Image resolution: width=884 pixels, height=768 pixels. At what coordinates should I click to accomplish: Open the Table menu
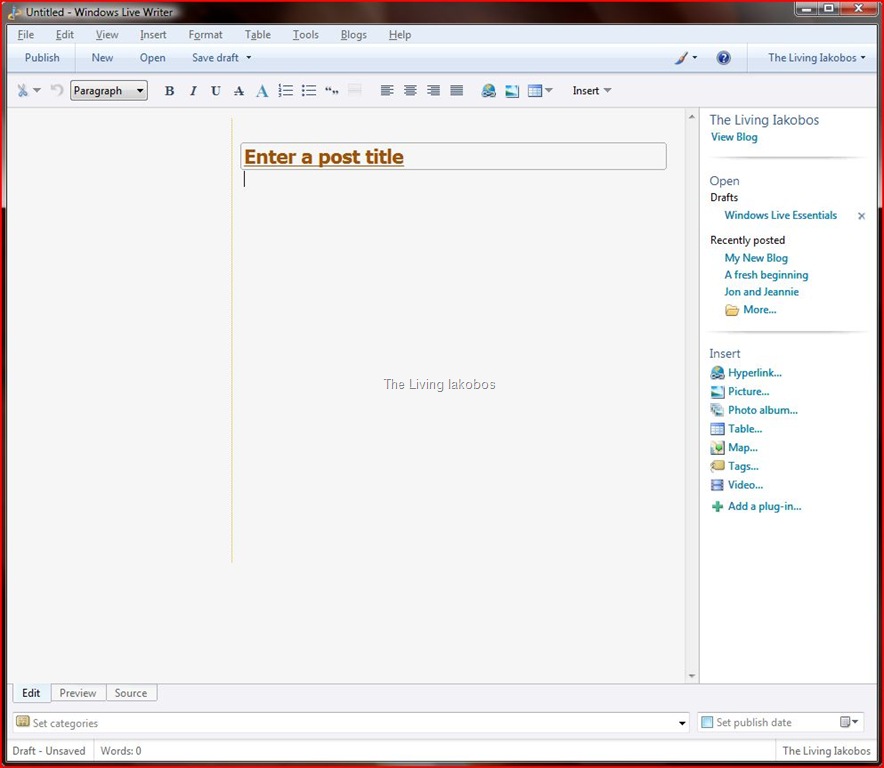(258, 34)
